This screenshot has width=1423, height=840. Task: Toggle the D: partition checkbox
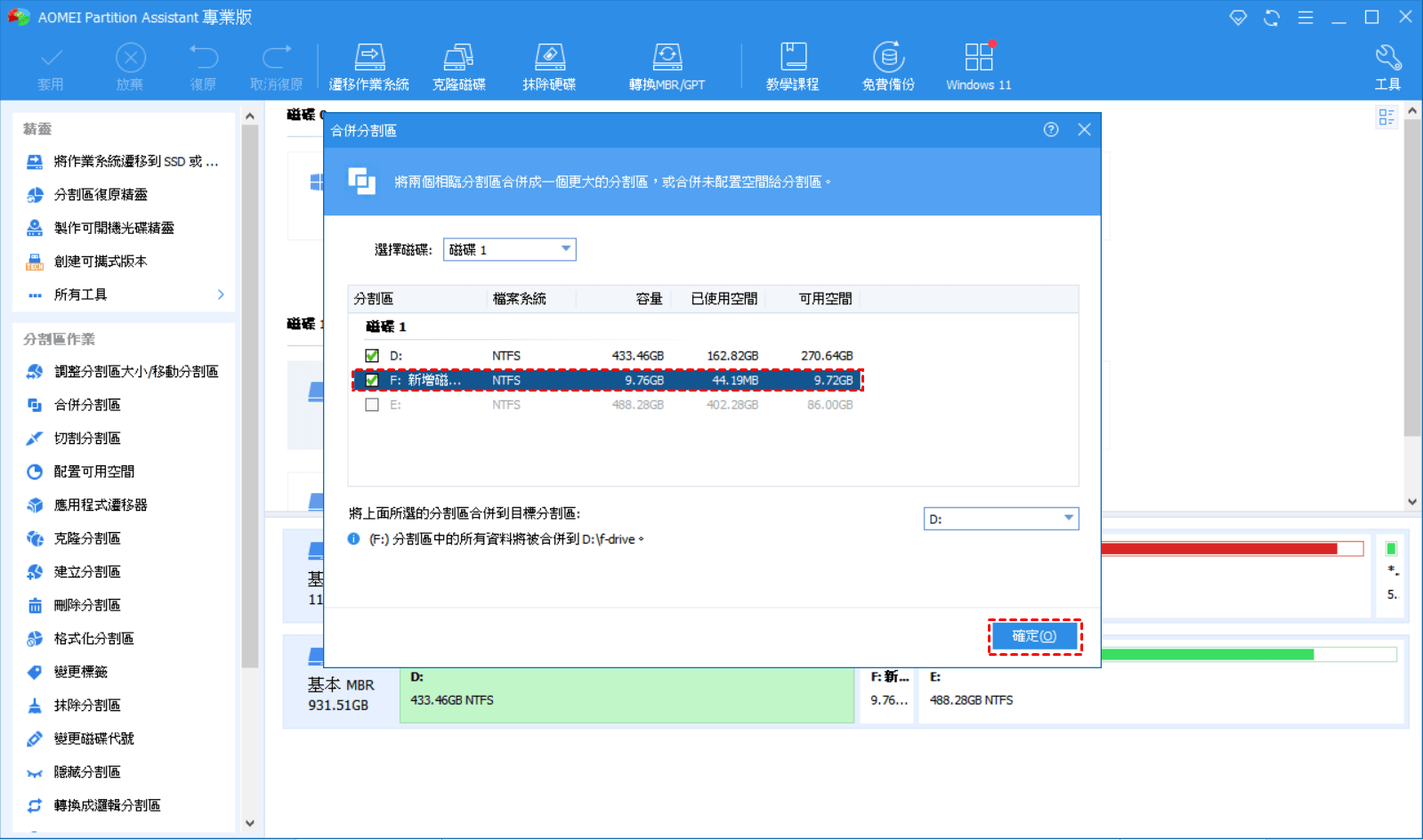[x=372, y=356]
